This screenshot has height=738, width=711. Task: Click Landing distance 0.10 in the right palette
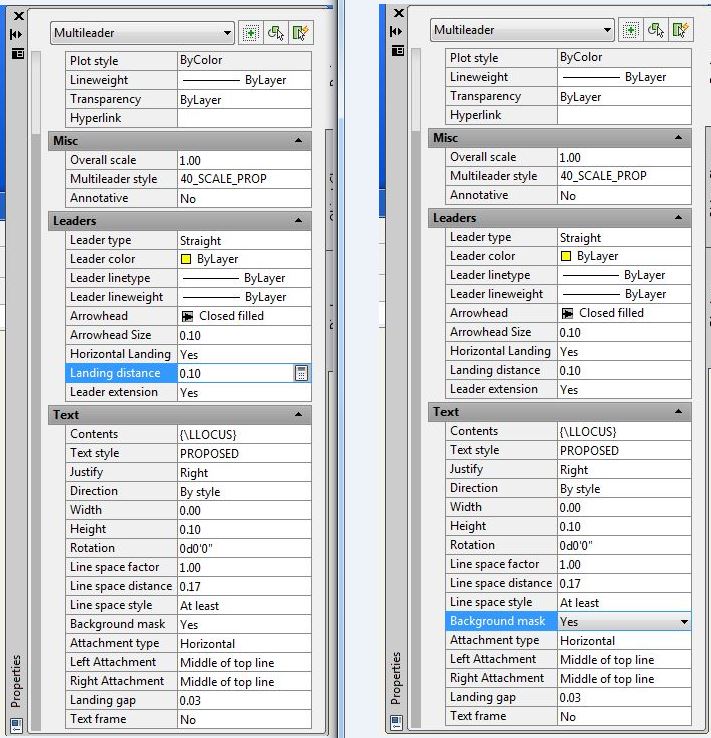[x=624, y=370]
